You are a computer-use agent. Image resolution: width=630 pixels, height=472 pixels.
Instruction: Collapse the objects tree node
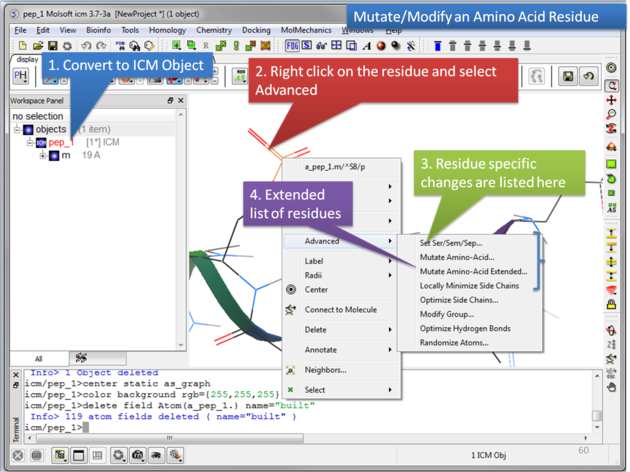(x=16, y=130)
